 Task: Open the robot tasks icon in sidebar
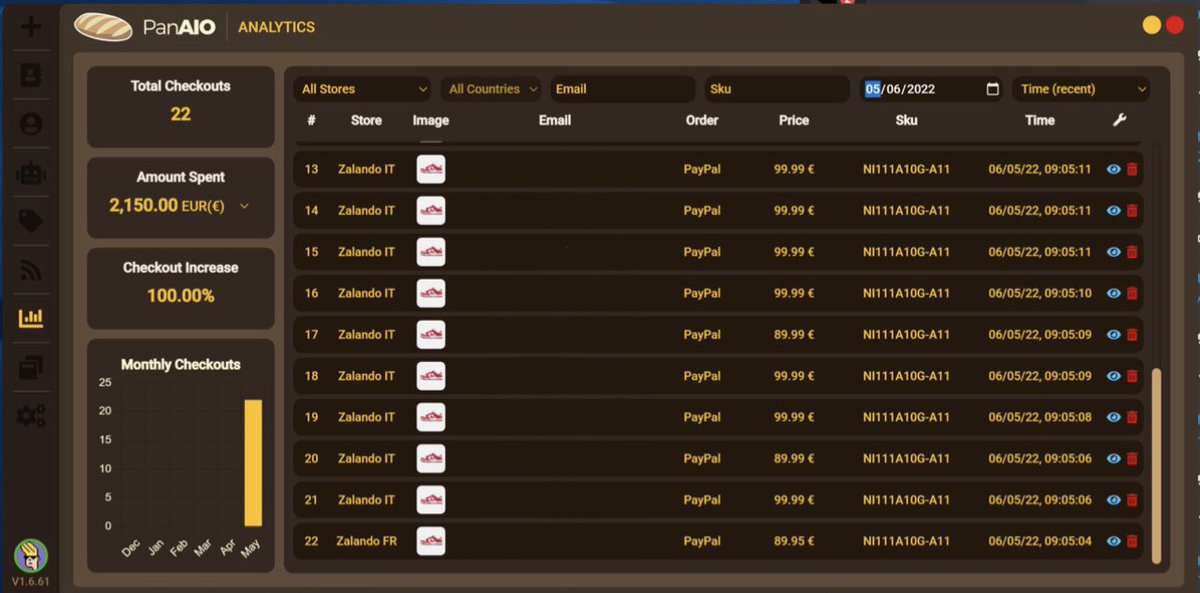click(x=31, y=173)
